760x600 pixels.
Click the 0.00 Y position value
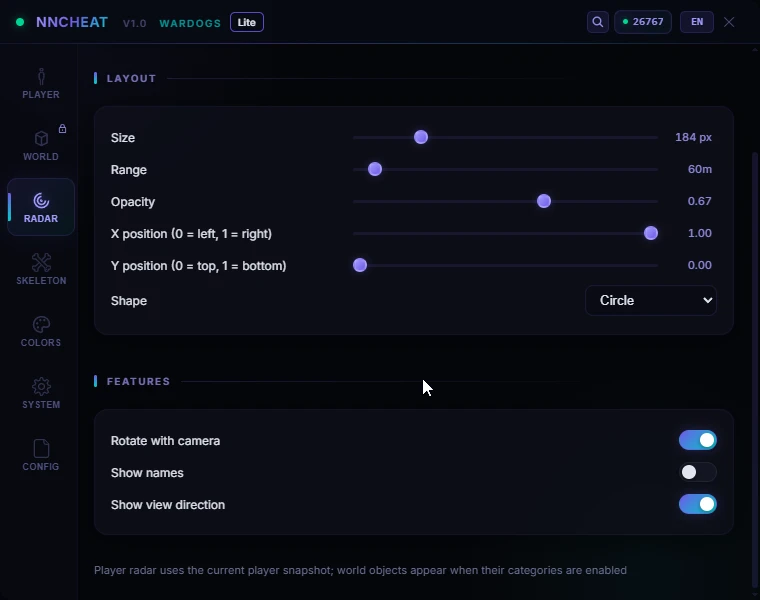(x=699, y=265)
